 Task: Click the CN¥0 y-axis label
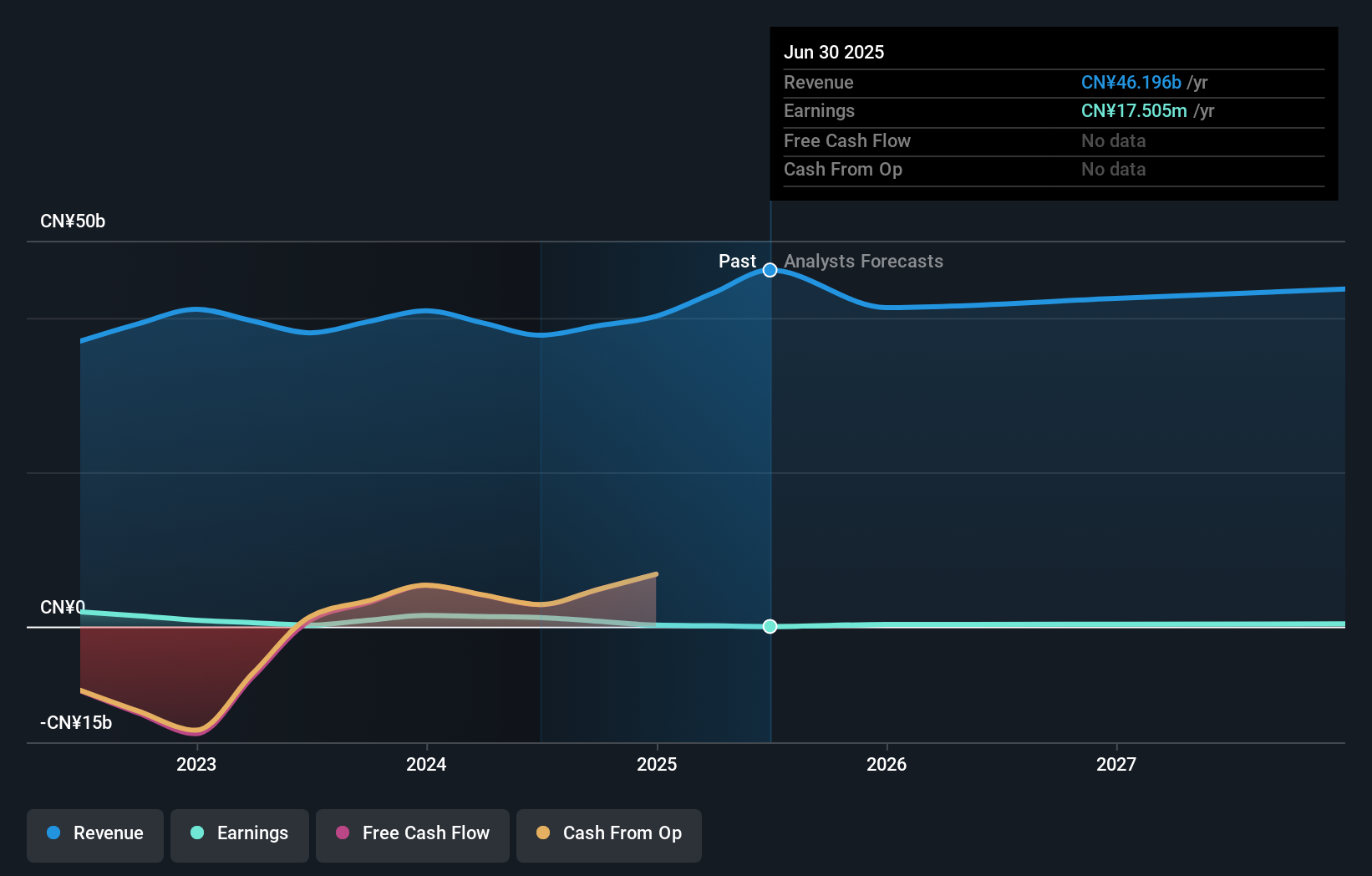tap(63, 608)
